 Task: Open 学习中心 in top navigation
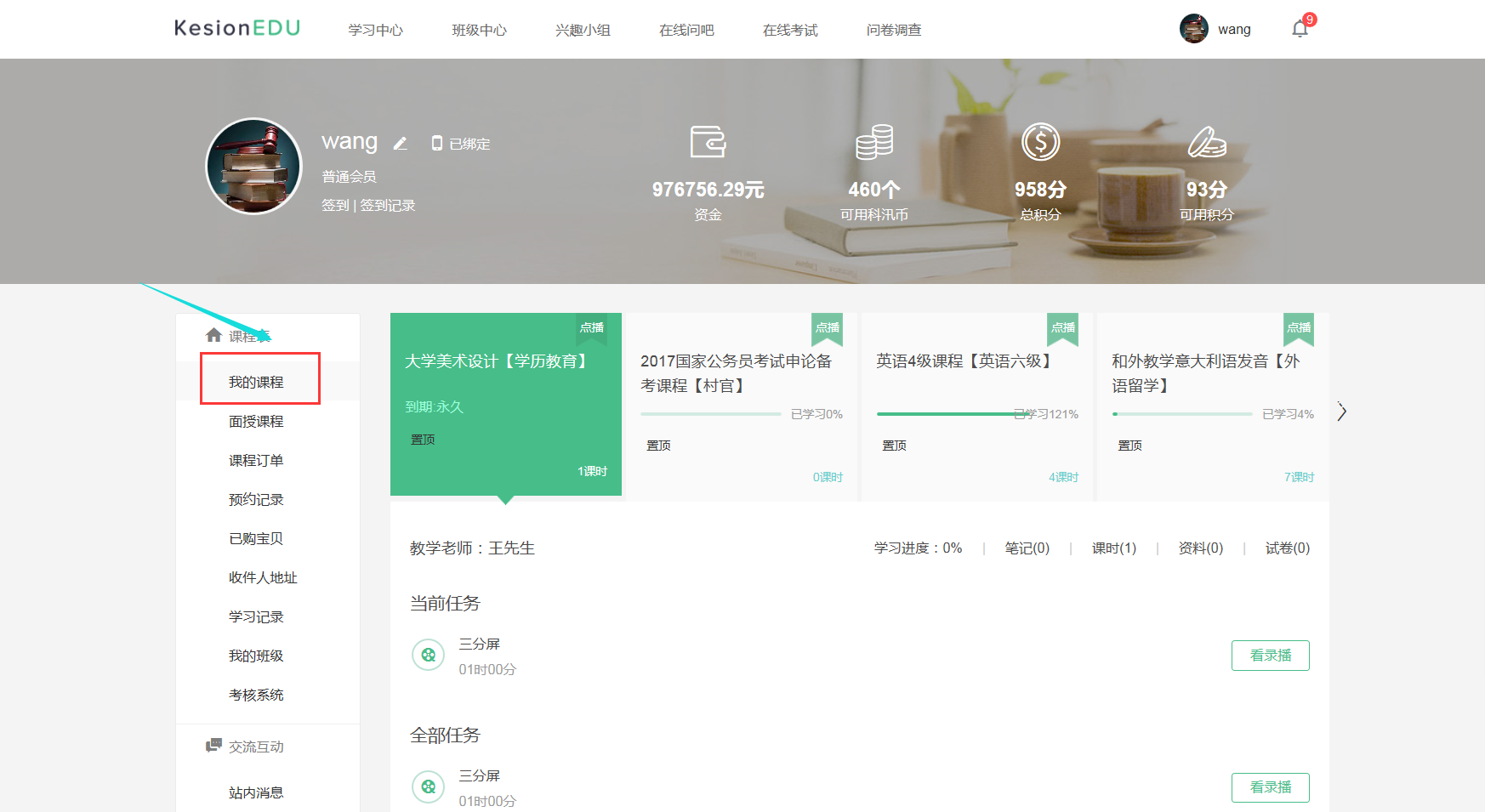375,30
